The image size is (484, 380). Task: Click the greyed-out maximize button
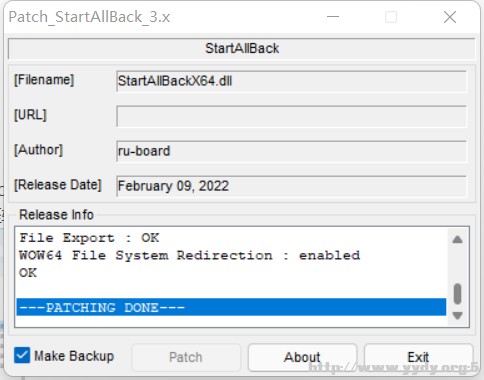click(x=391, y=17)
